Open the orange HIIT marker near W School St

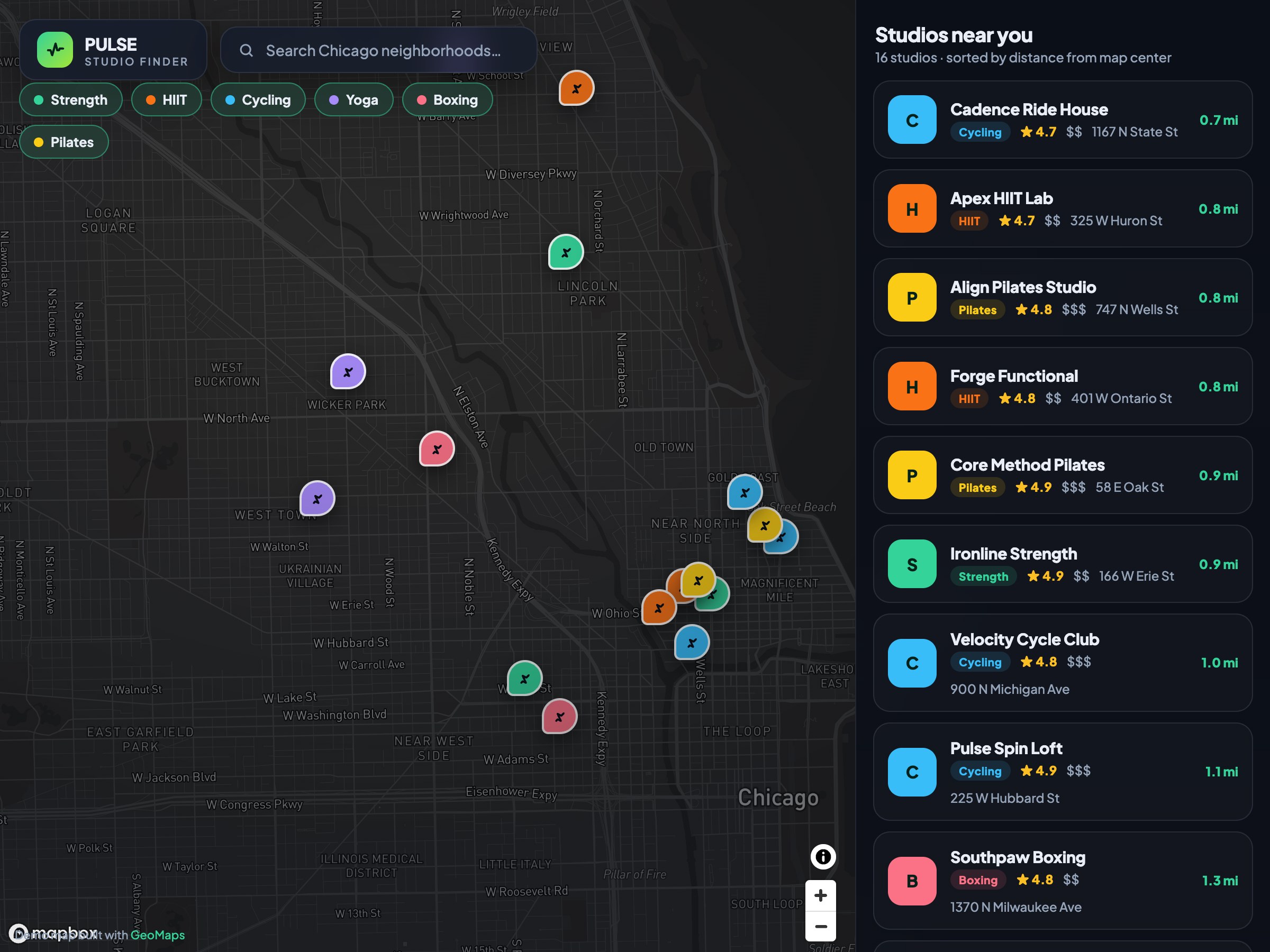576,88
